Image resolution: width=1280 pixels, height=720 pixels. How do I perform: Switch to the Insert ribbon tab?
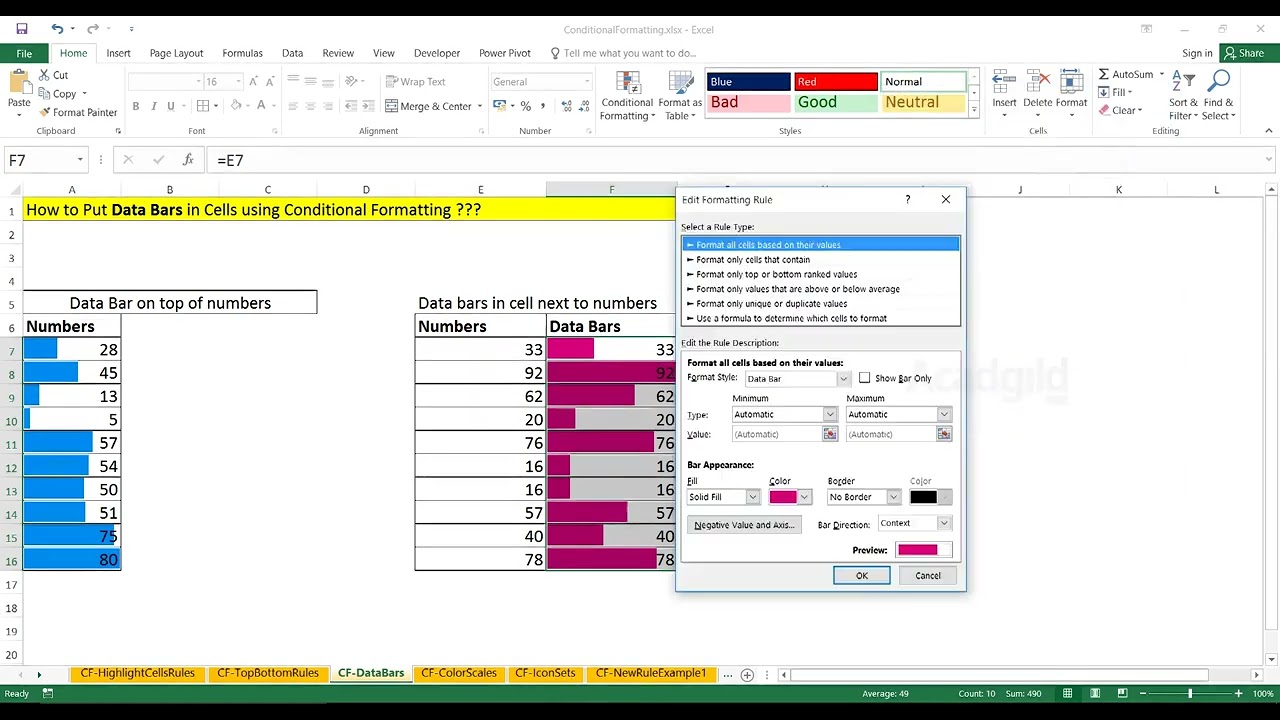click(118, 53)
